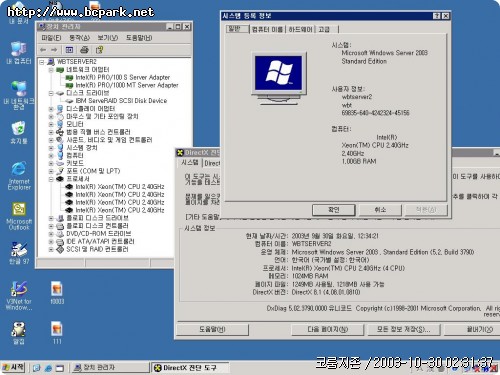Expand the 범용 직렬 버스 컨트롤러 node
The height and width of the screenshot is (375, 500).
(x=51, y=132)
